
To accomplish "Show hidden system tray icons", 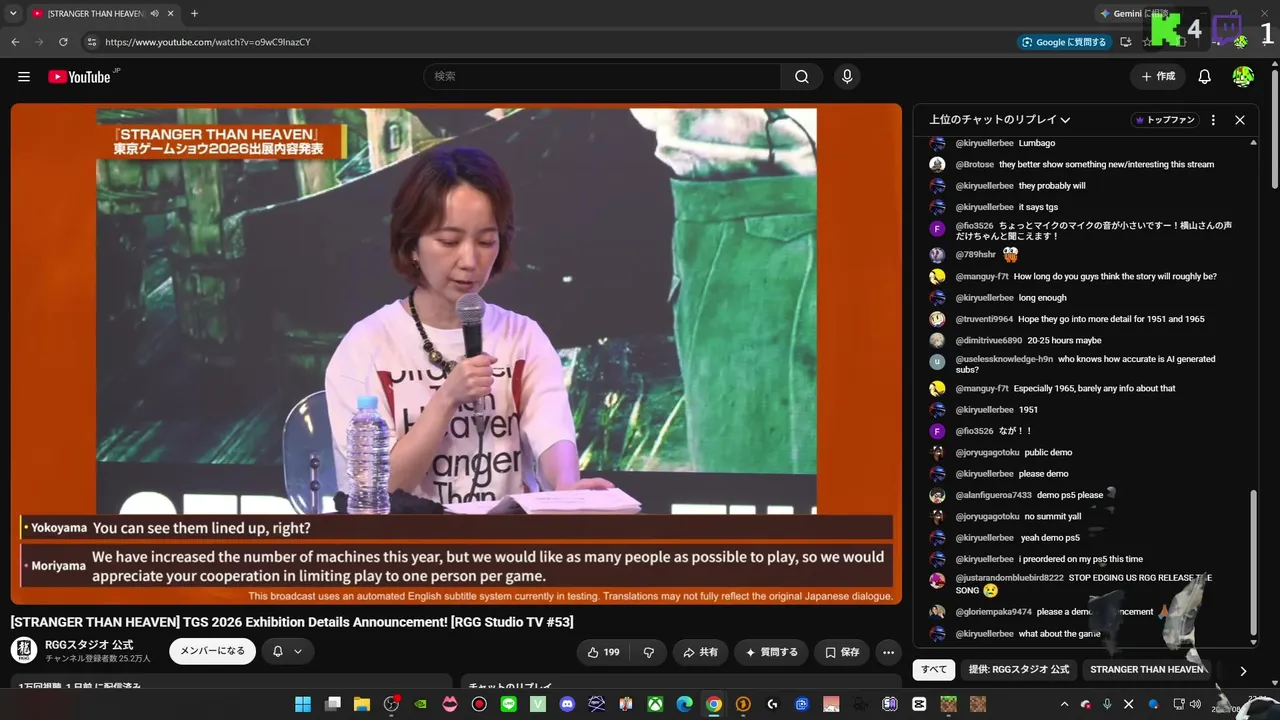I will 1064,704.
